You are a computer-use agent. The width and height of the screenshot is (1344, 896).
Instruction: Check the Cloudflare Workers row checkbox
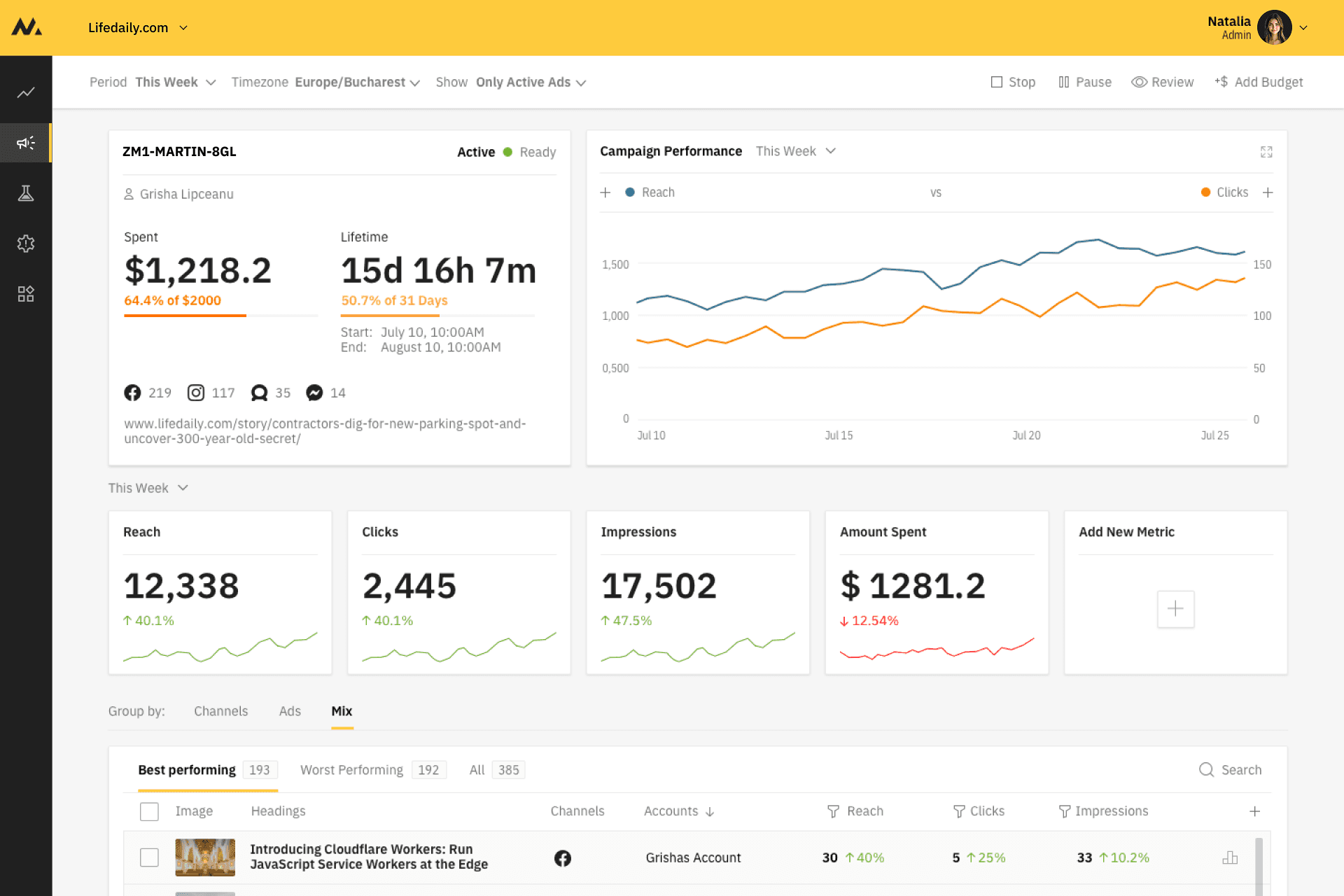click(x=149, y=857)
